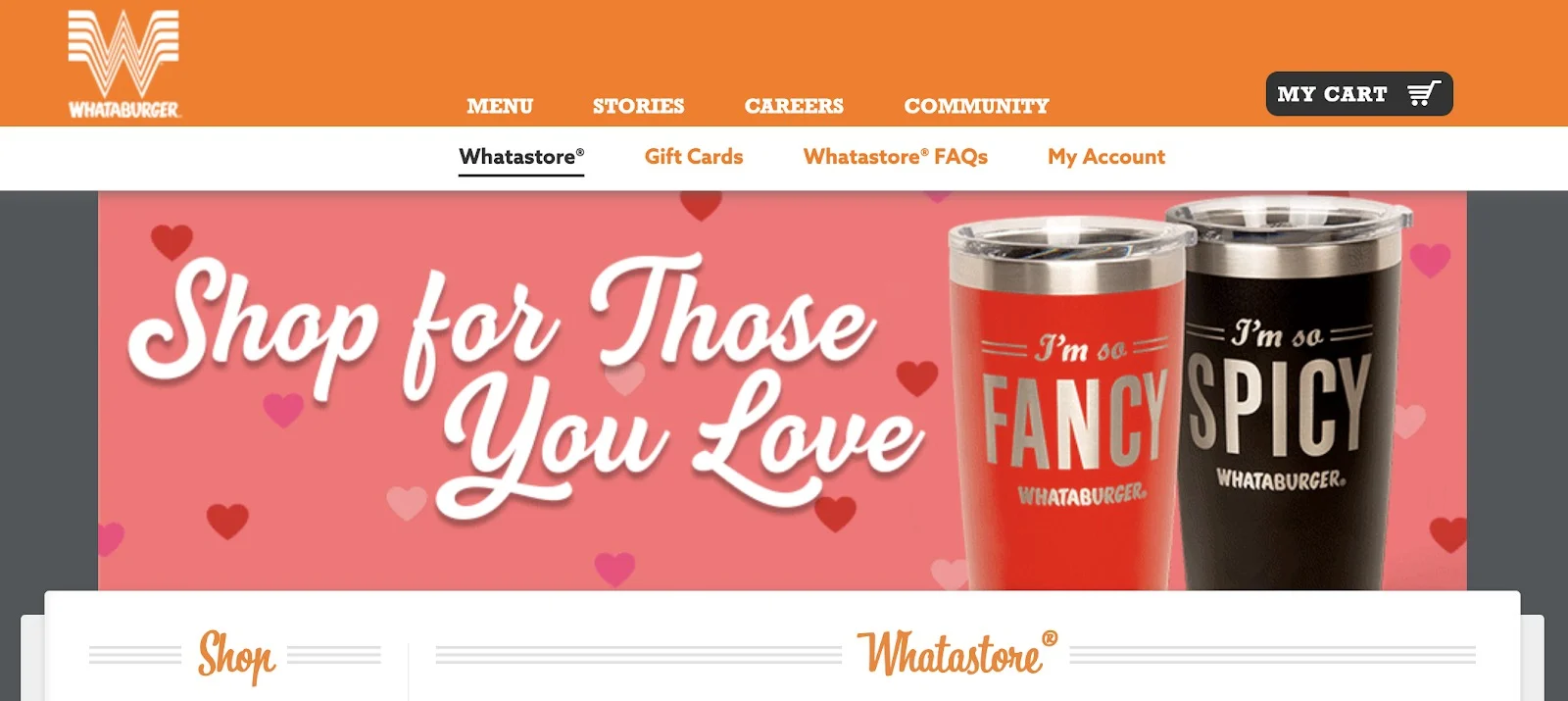Click the black I'm so Spicy tumbler
The width and height of the screenshot is (1568, 701).
(1289, 397)
